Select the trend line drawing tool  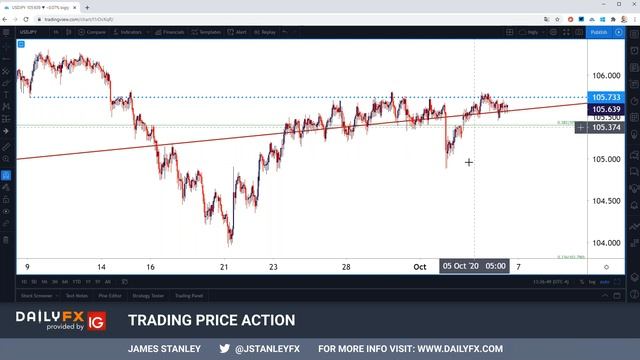pyautogui.click(x=6, y=60)
